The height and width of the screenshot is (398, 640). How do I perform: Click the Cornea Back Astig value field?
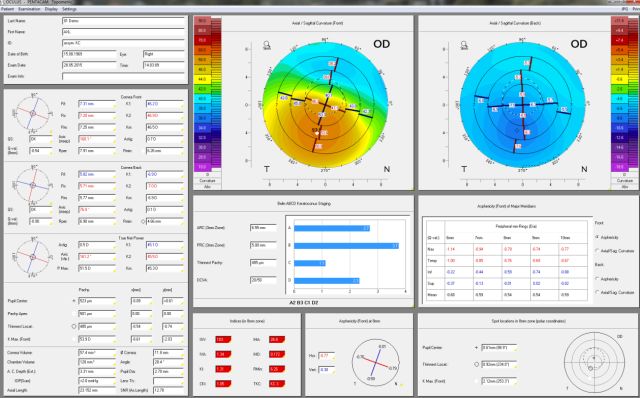click(164, 210)
